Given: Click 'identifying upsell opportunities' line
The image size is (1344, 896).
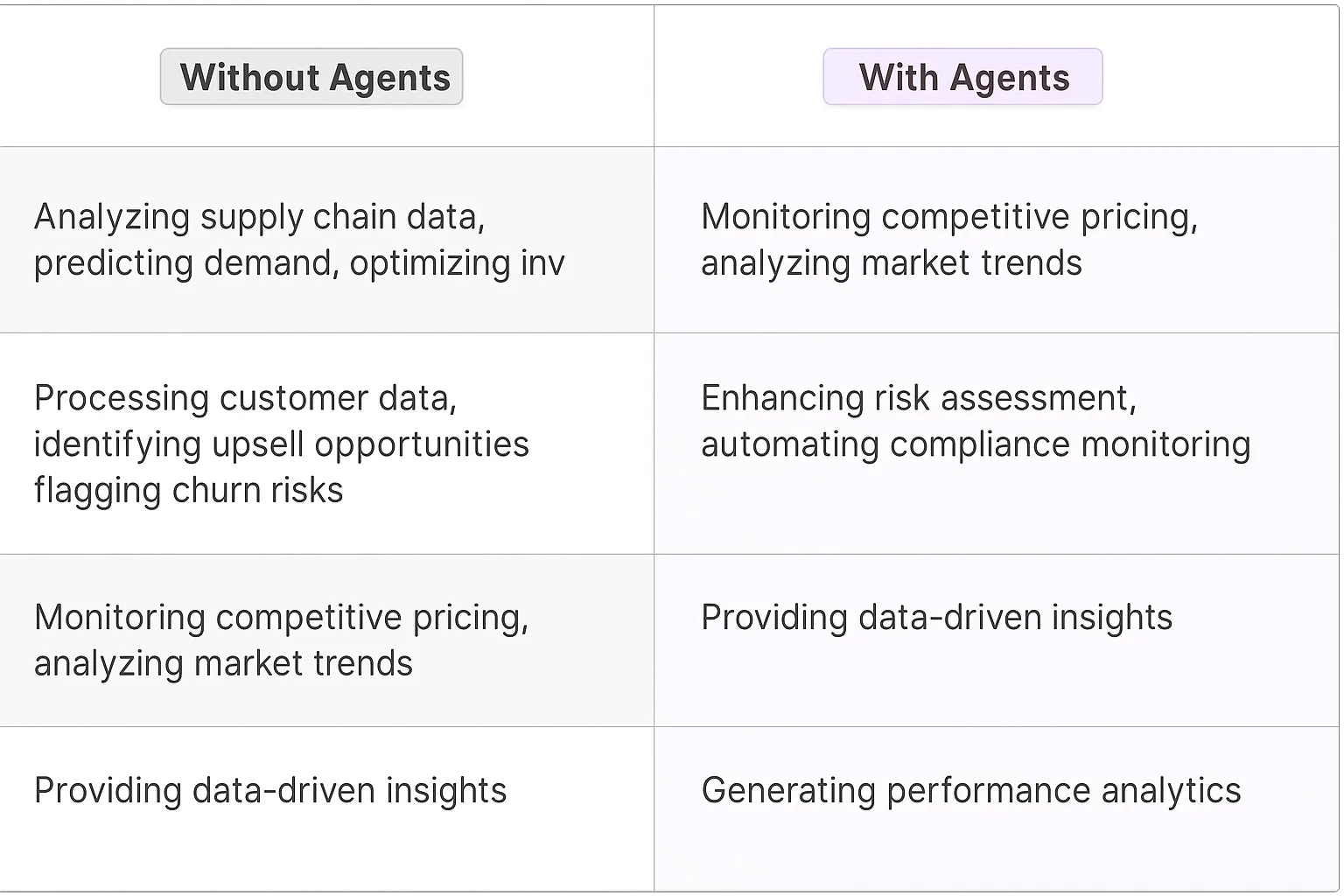Looking at the screenshot, I should pos(282,444).
